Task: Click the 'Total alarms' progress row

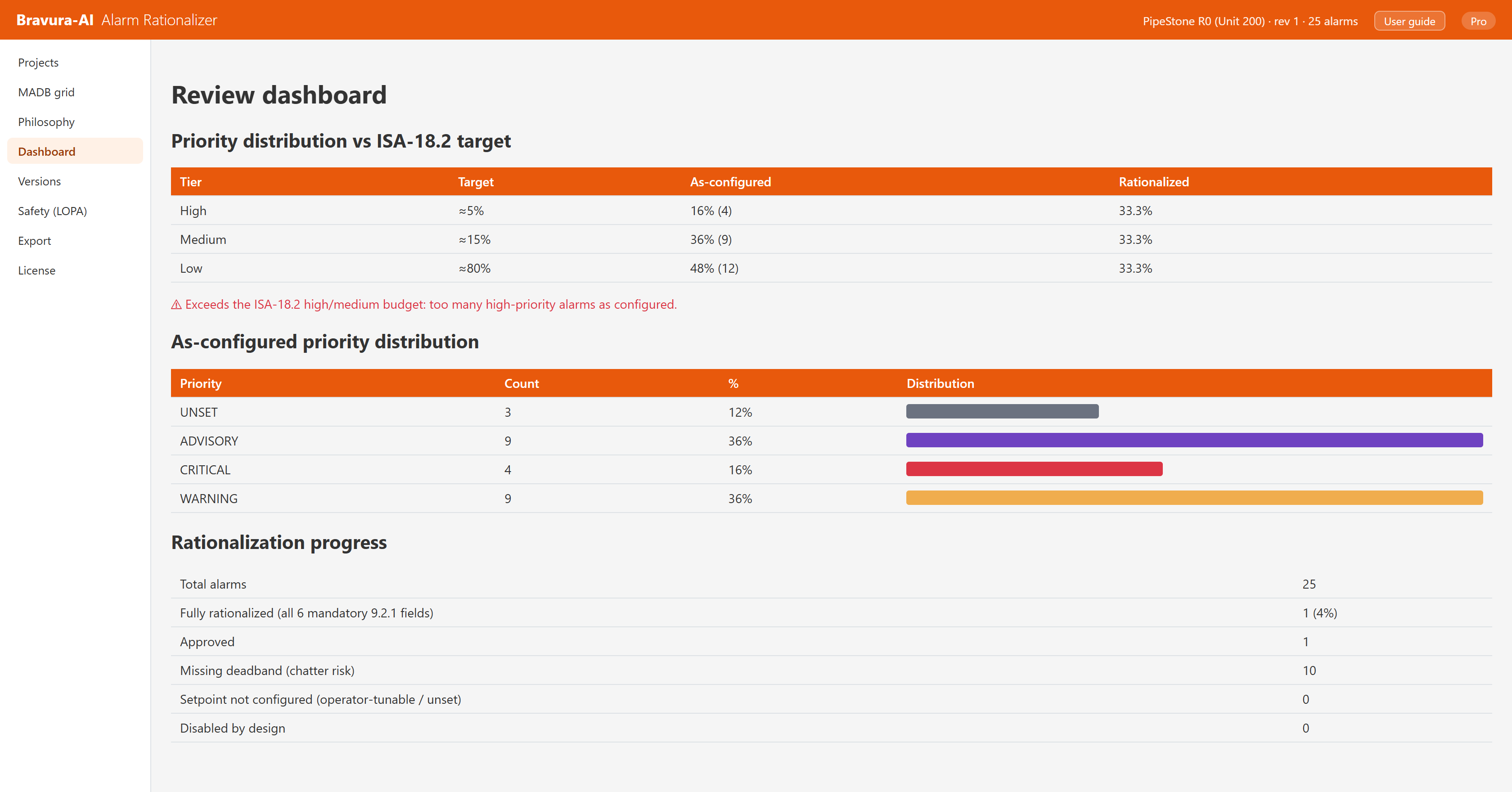Action: click(x=831, y=584)
